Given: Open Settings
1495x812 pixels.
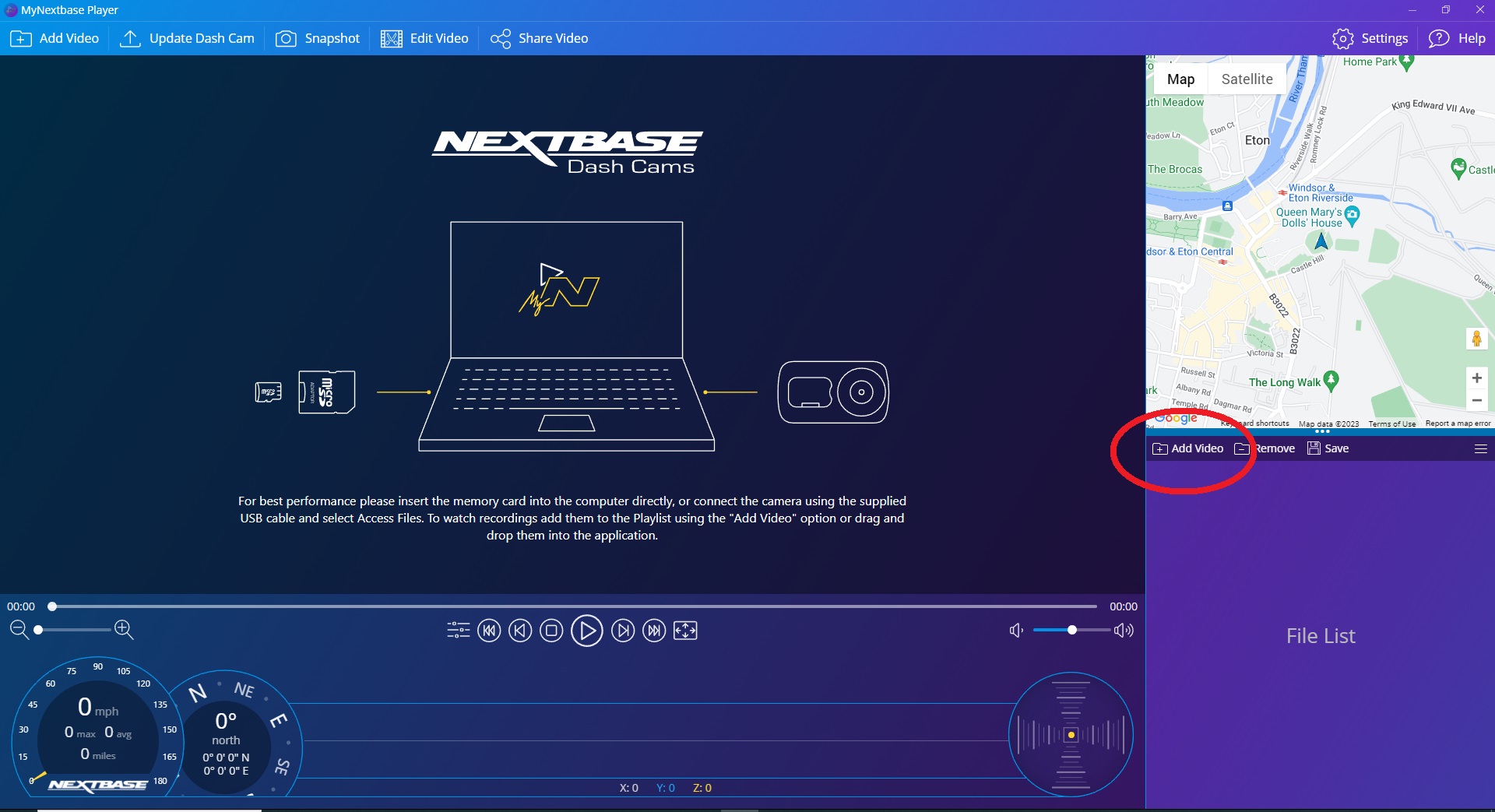Looking at the screenshot, I should (1370, 38).
